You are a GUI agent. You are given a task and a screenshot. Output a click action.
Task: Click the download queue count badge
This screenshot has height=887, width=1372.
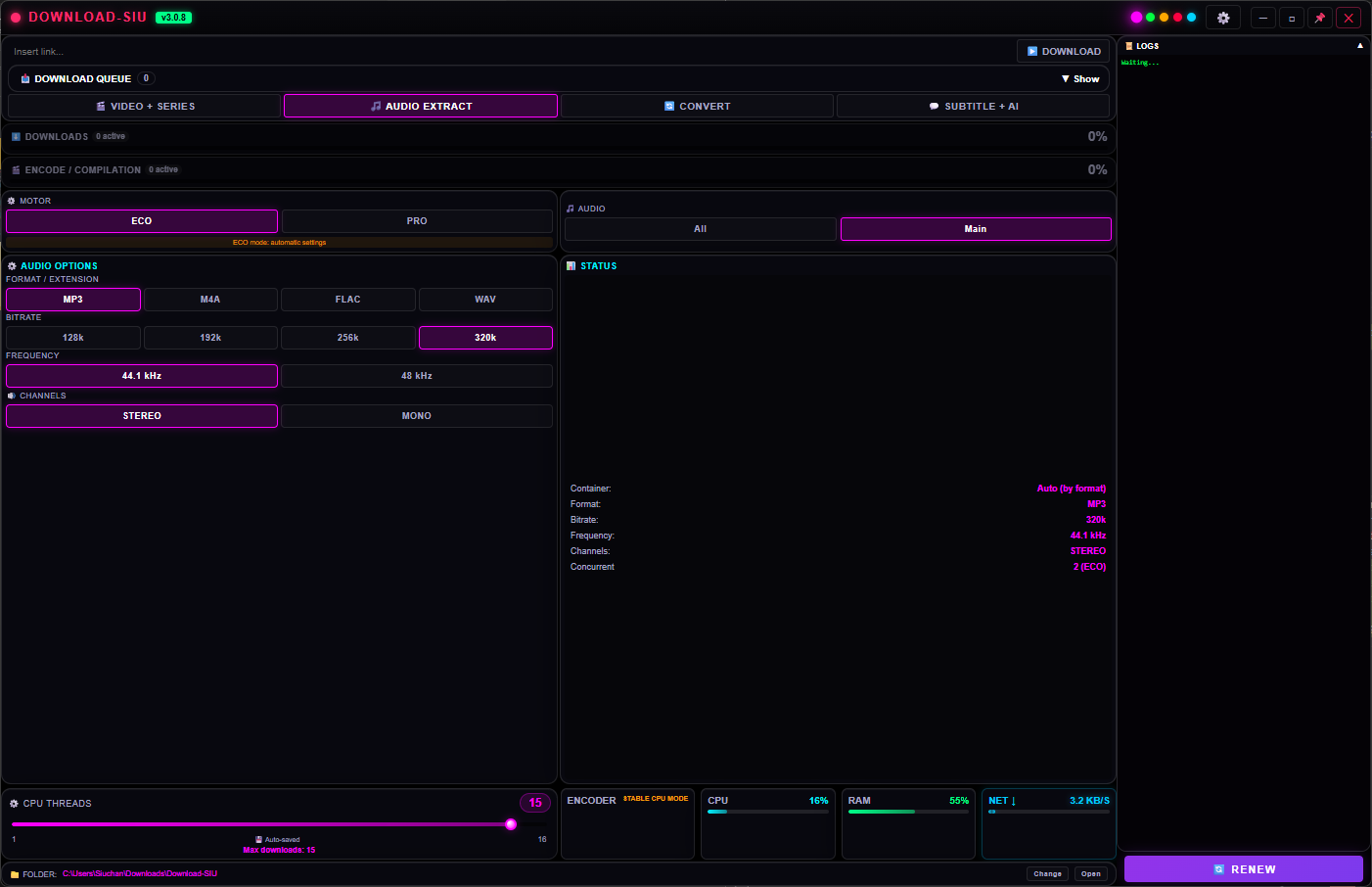tap(146, 78)
